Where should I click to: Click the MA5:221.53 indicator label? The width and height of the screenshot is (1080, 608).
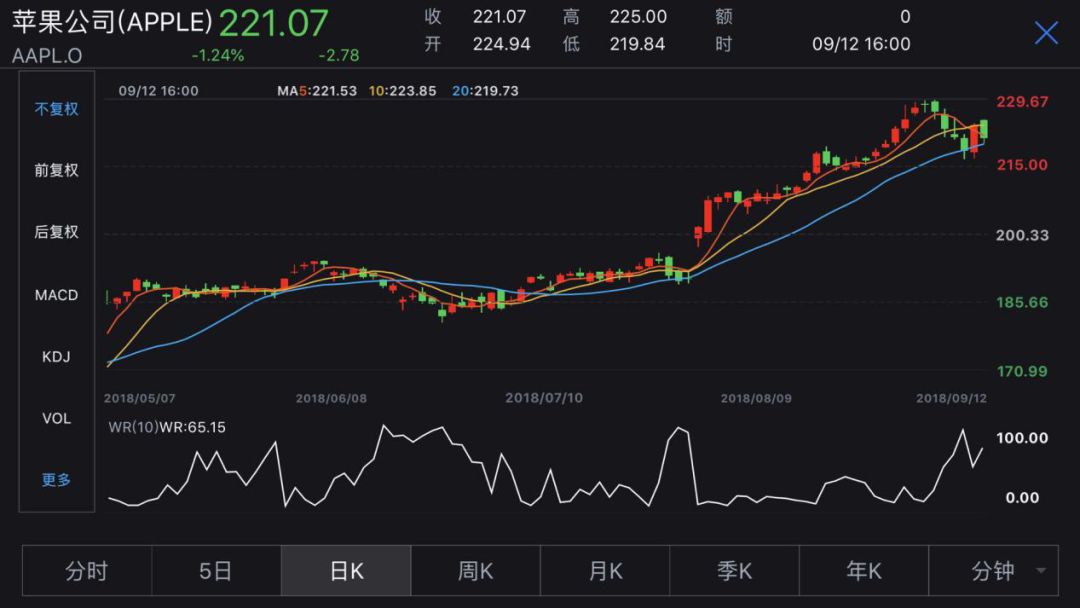coord(317,91)
